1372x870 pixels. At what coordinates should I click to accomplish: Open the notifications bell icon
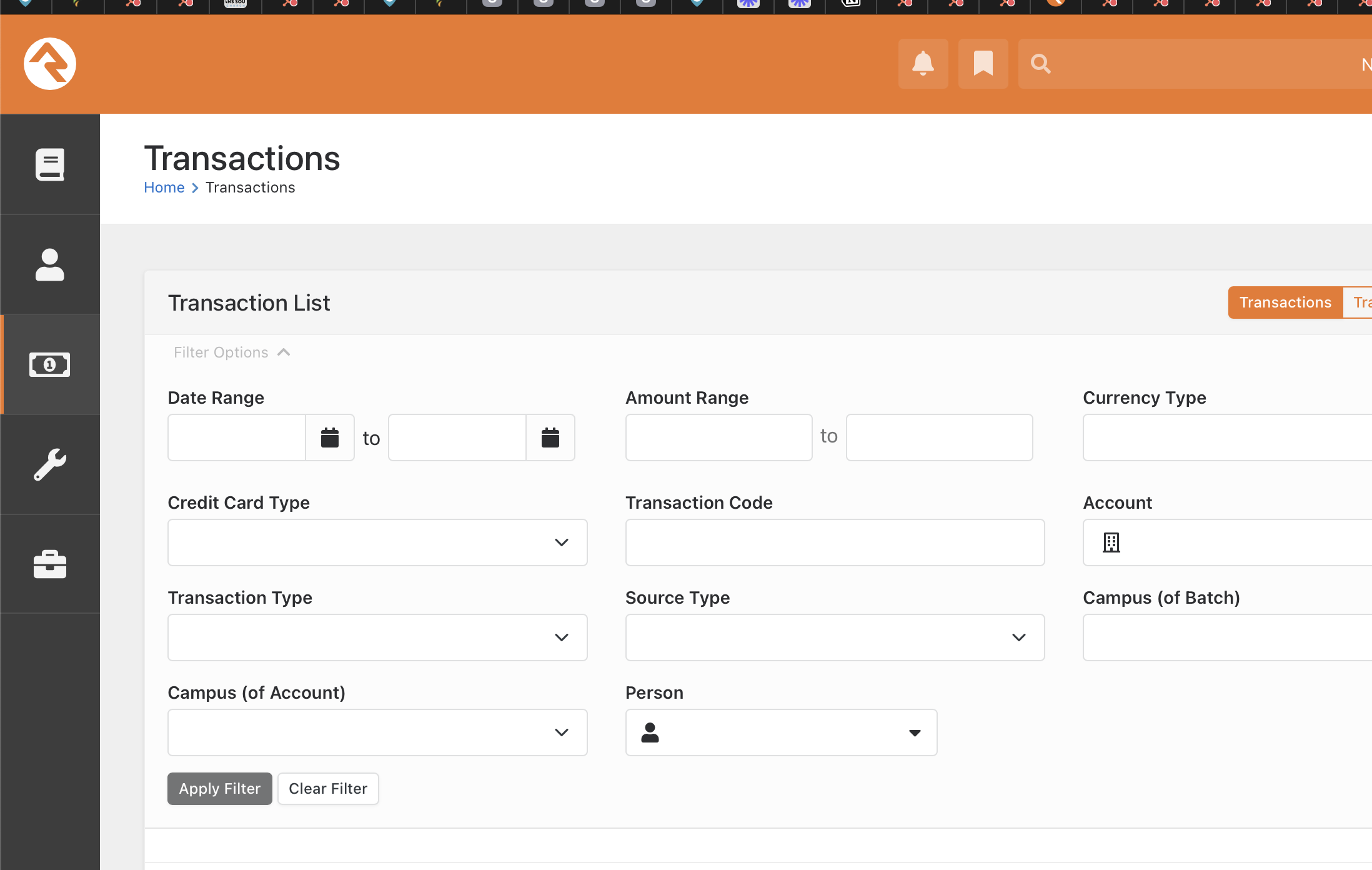[x=923, y=64]
